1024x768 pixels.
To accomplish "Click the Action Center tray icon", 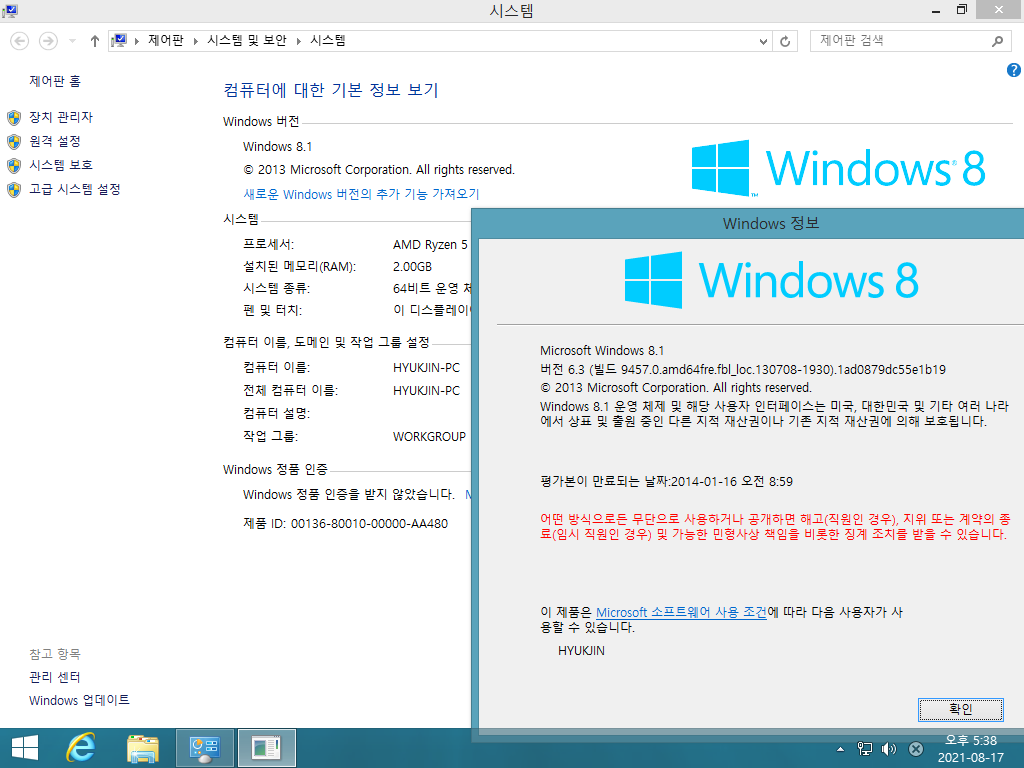I will coord(916,749).
